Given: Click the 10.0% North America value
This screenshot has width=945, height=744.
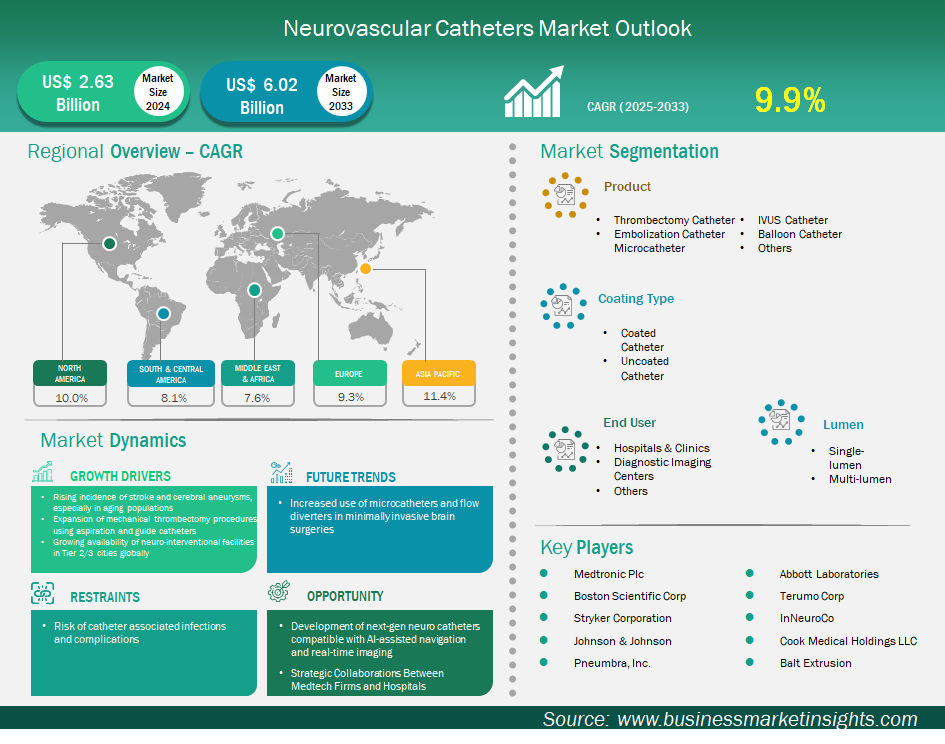Looking at the screenshot, I should tap(71, 398).
